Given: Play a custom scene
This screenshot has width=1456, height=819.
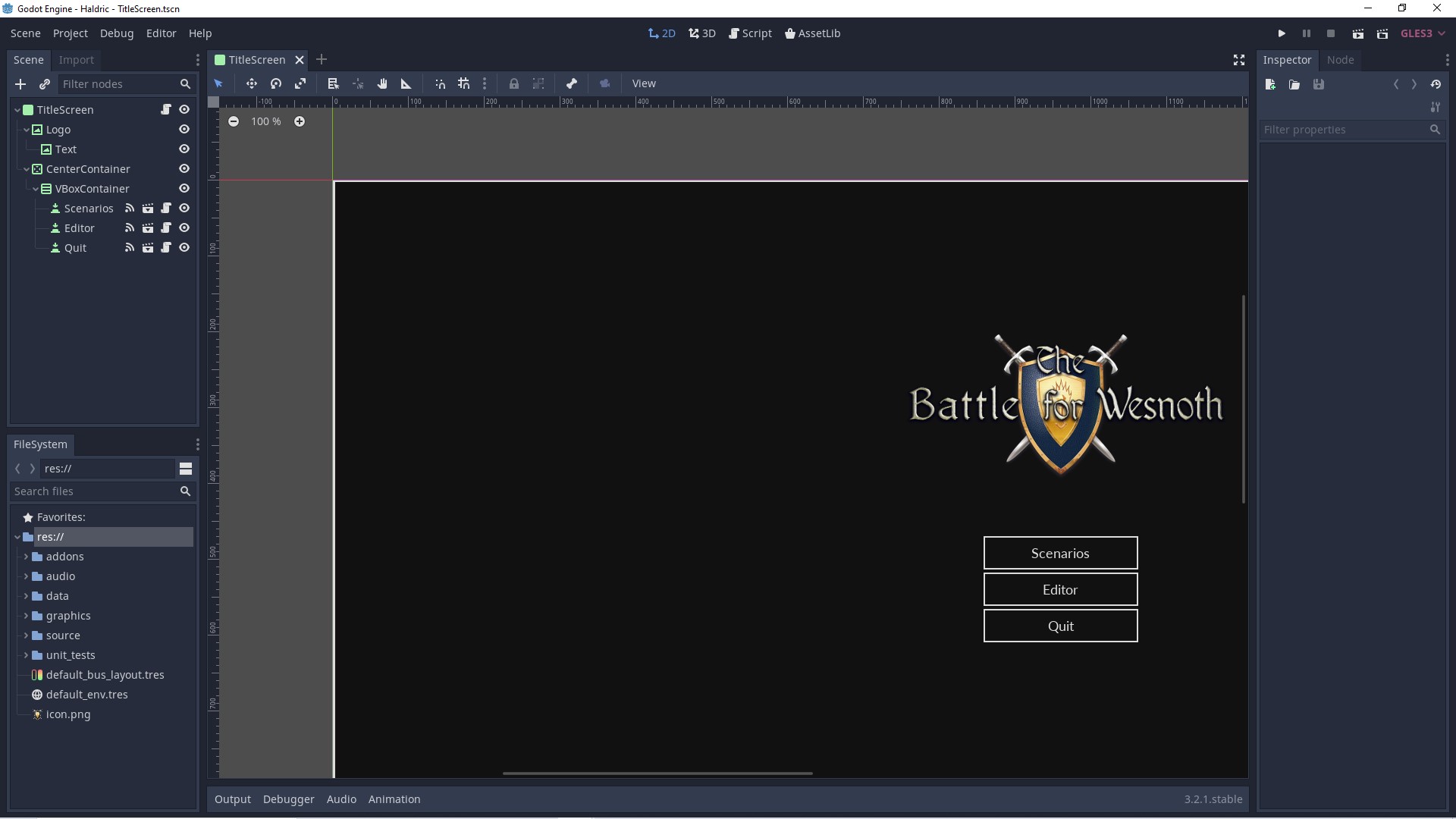Looking at the screenshot, I should click(1382, 33).
